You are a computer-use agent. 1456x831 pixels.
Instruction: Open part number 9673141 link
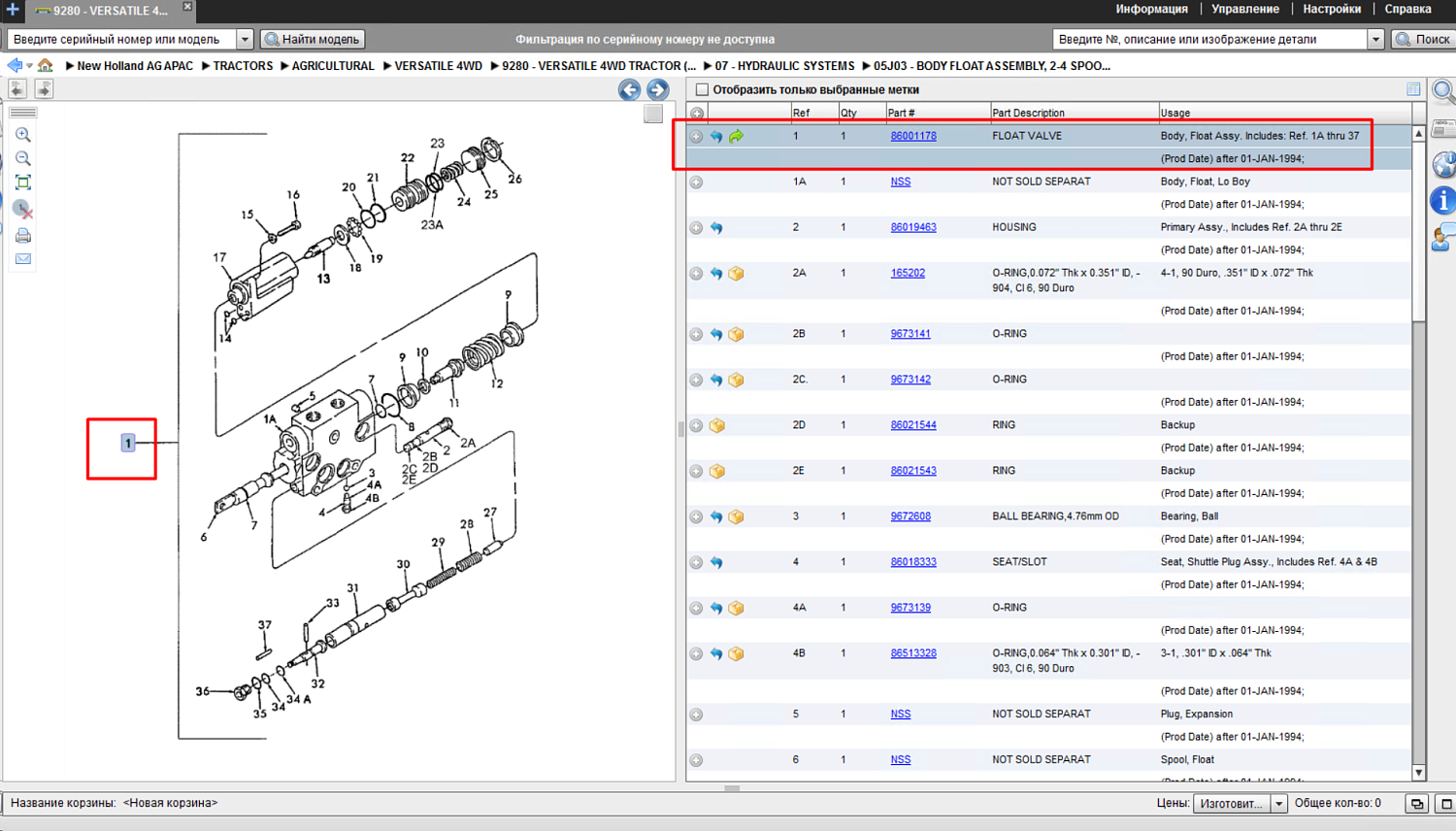pos(910,334)
